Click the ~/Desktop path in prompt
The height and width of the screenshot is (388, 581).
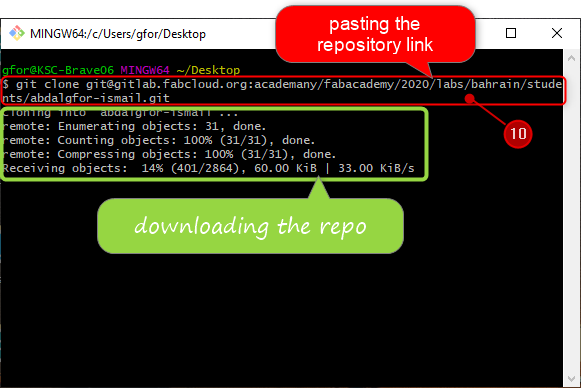[x=208, y=70]
